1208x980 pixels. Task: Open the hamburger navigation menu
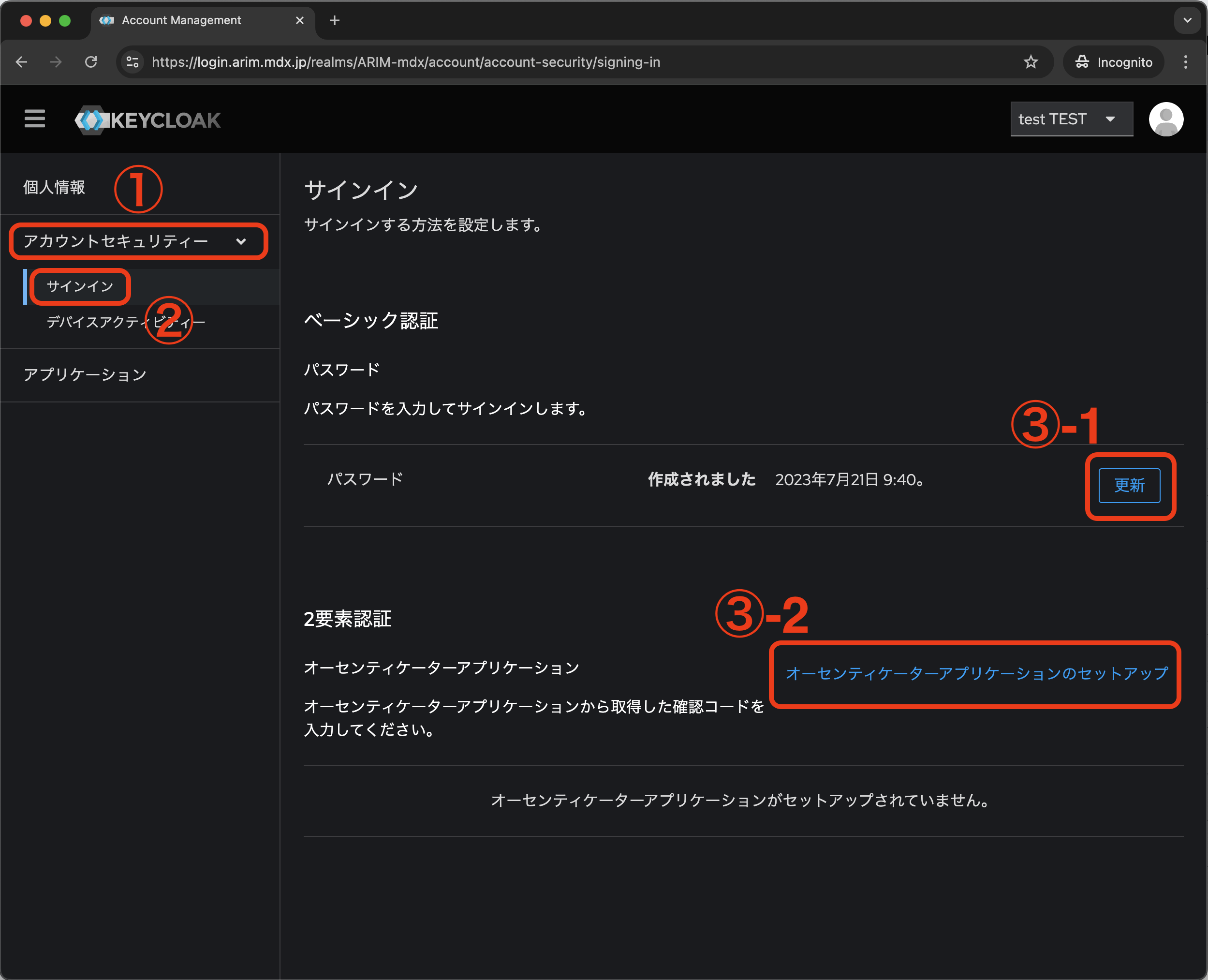[x=34, y=119]
